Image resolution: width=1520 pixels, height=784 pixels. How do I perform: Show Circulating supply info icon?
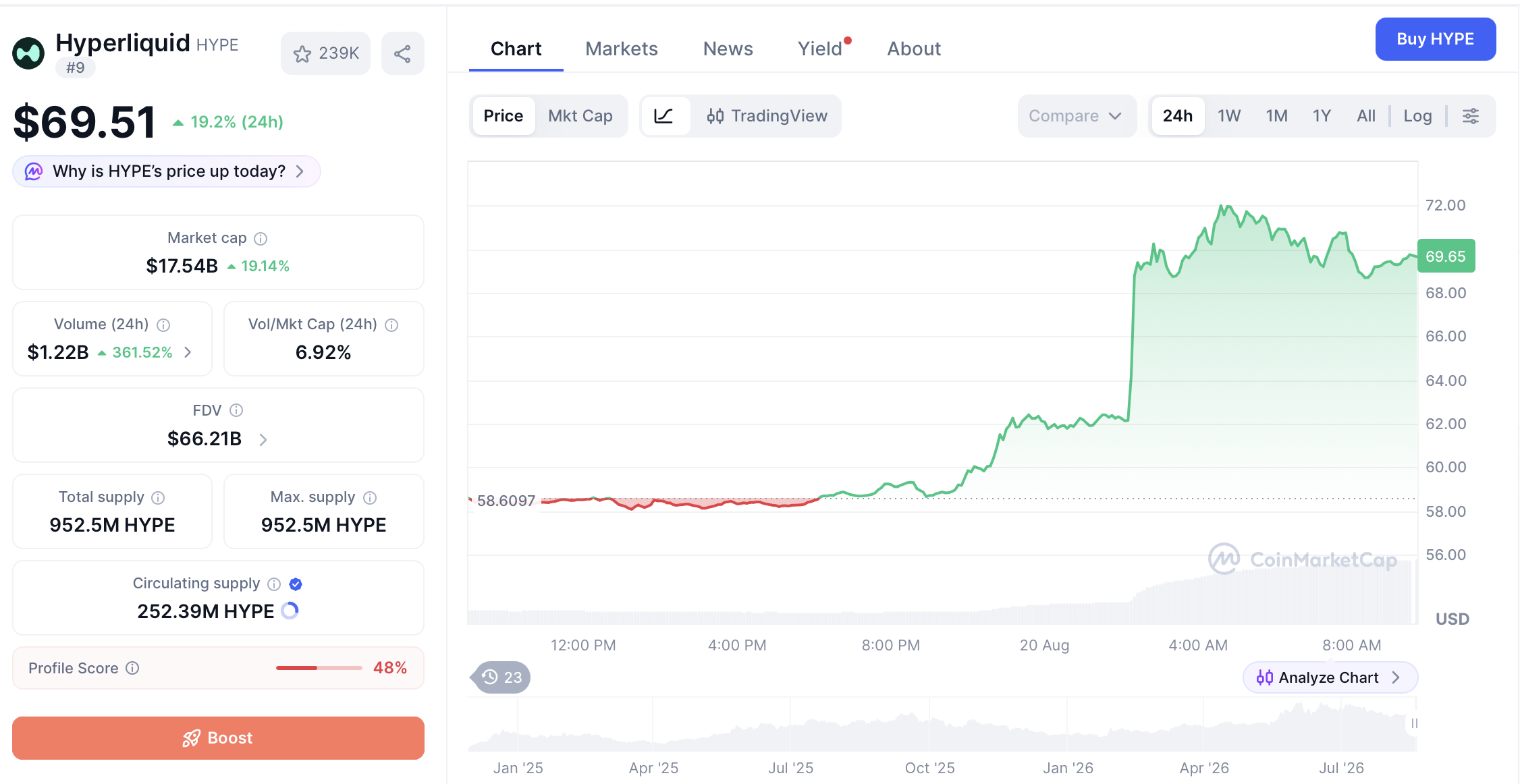pos(274,584)
